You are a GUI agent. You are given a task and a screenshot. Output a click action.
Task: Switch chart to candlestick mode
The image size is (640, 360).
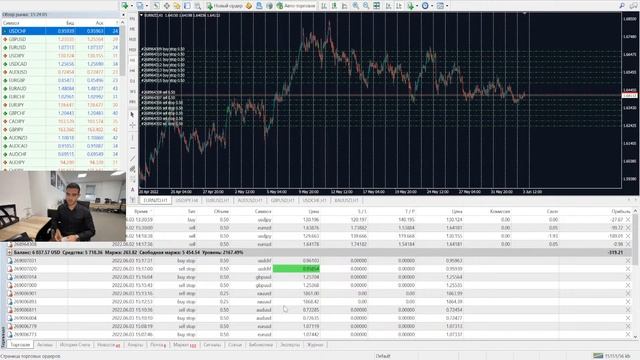[x=334, y=6]
